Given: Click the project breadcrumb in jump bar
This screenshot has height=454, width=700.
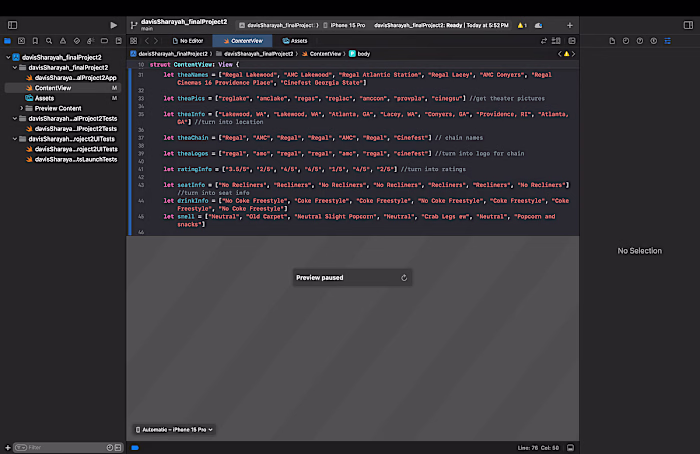Looking at the screenshot, I should pyautogui.click(x=169, y=54).
